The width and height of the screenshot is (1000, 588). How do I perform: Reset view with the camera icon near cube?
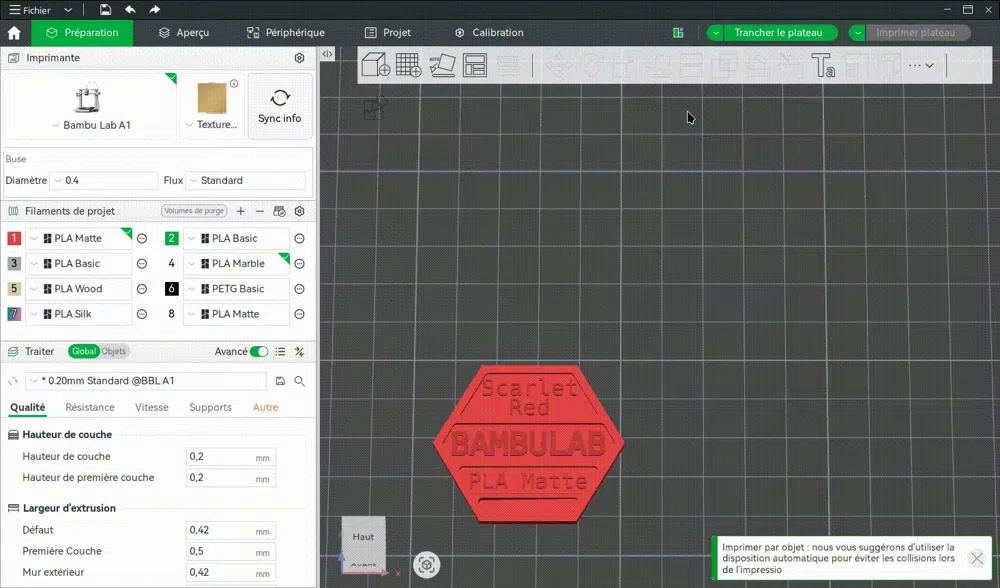point(426,565)
